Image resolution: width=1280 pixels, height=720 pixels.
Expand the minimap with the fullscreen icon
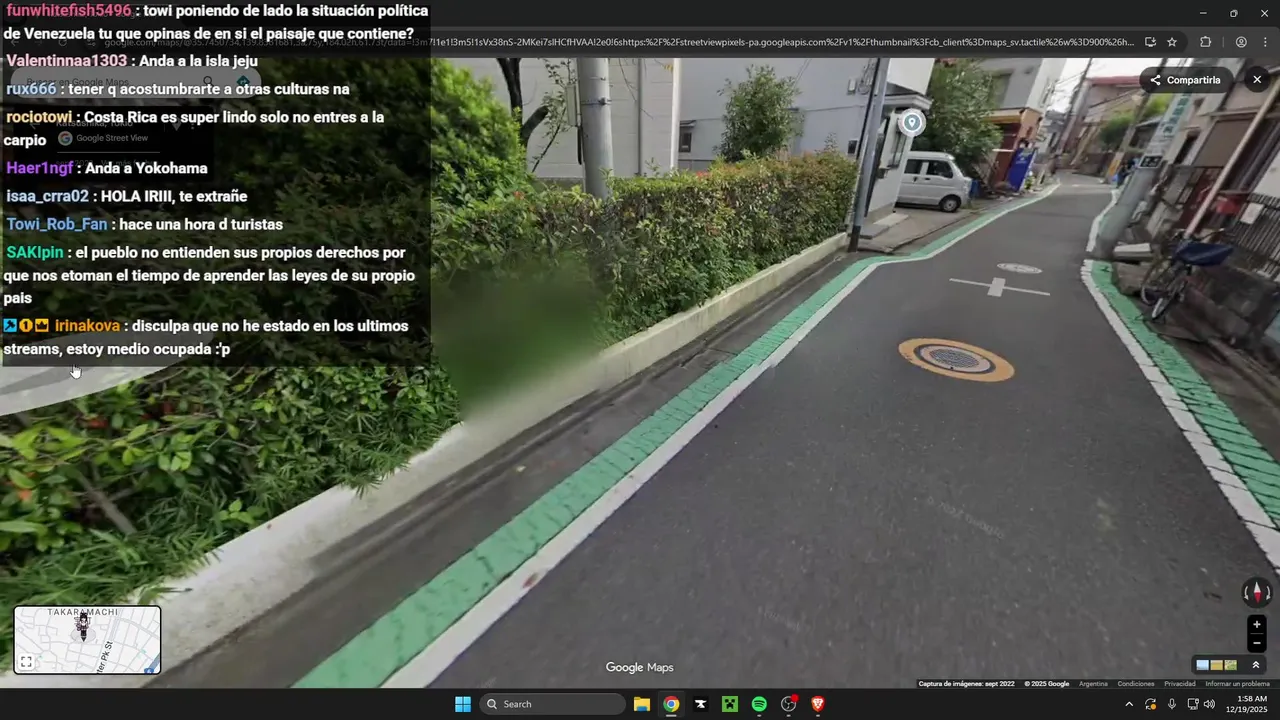click(26, 662)
